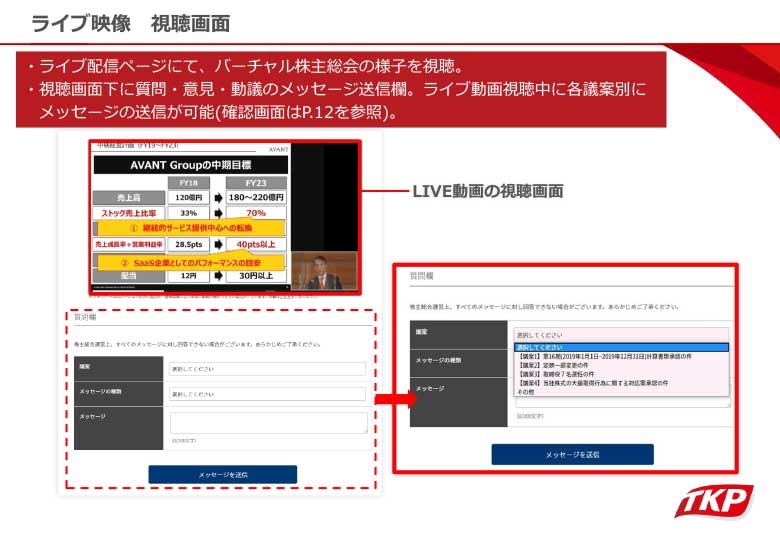Click the FY18 column header in the video
The height and width of the screenshot is (540, 780).
tap(189, 182)
